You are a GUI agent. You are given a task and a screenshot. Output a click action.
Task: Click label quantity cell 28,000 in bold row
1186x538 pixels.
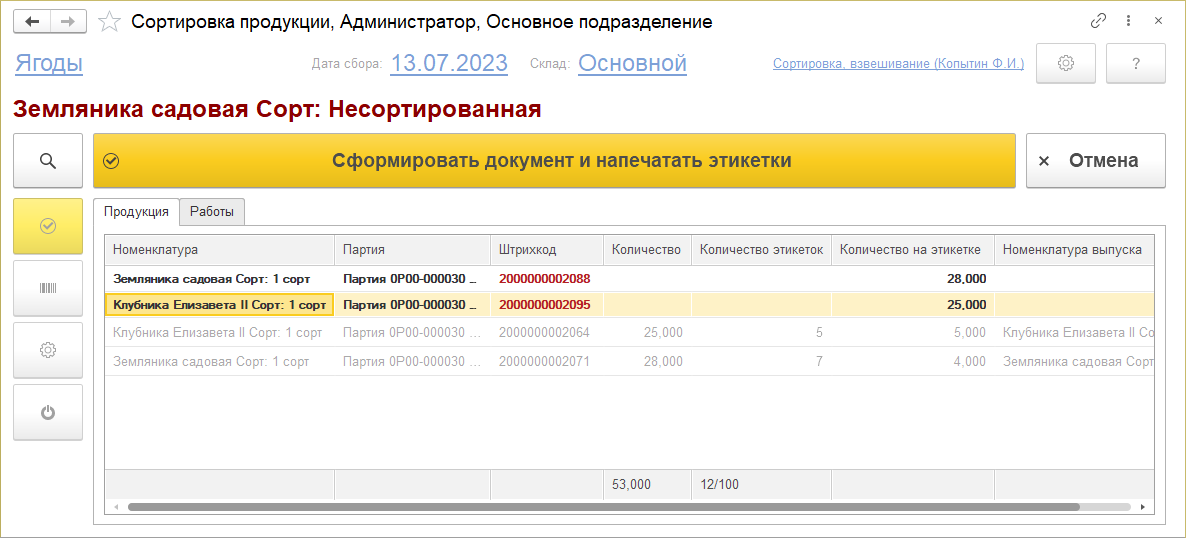click(913, 278)
